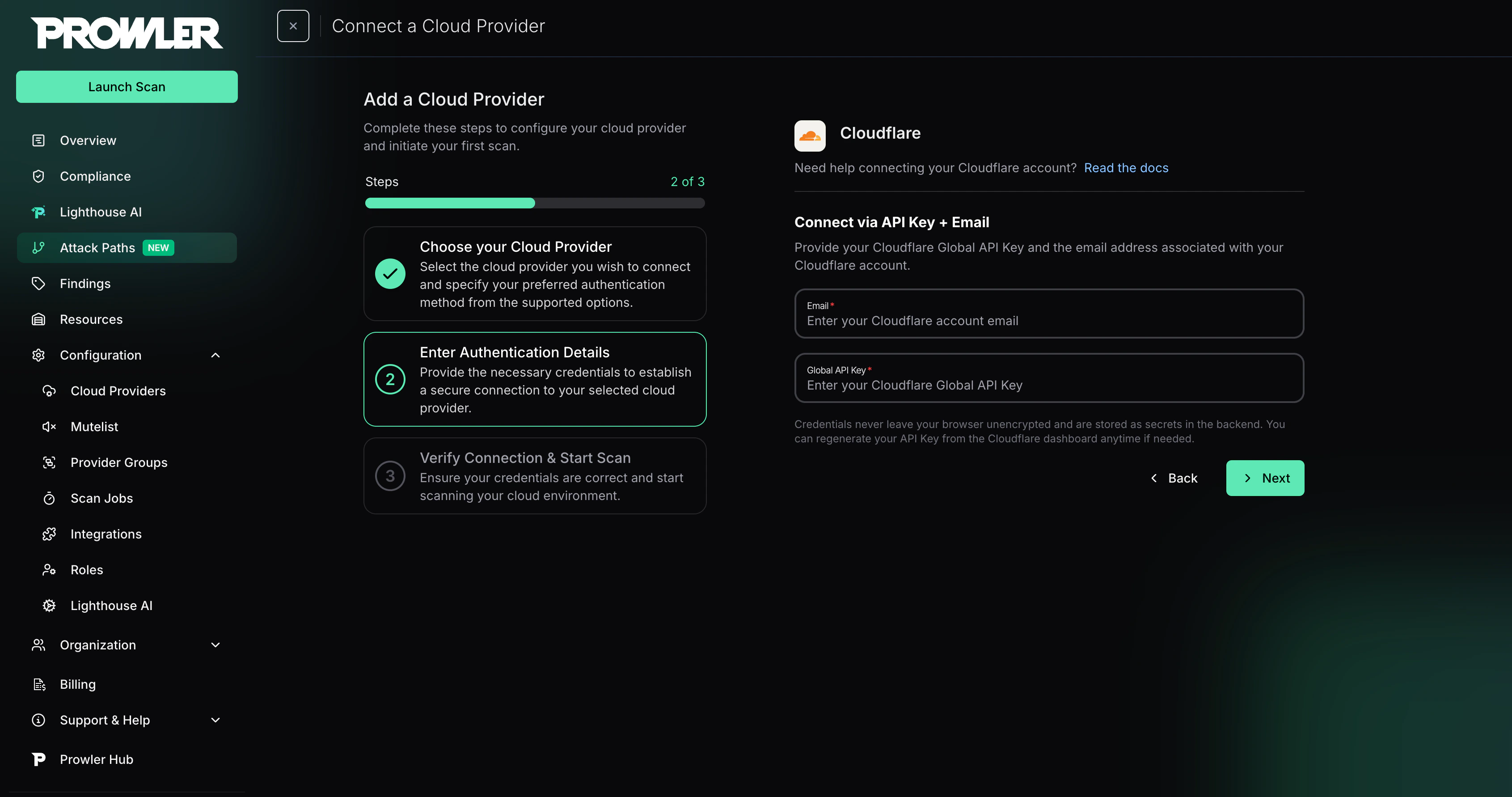Click the Cloudflare logo icon

(x=809, y=135)
